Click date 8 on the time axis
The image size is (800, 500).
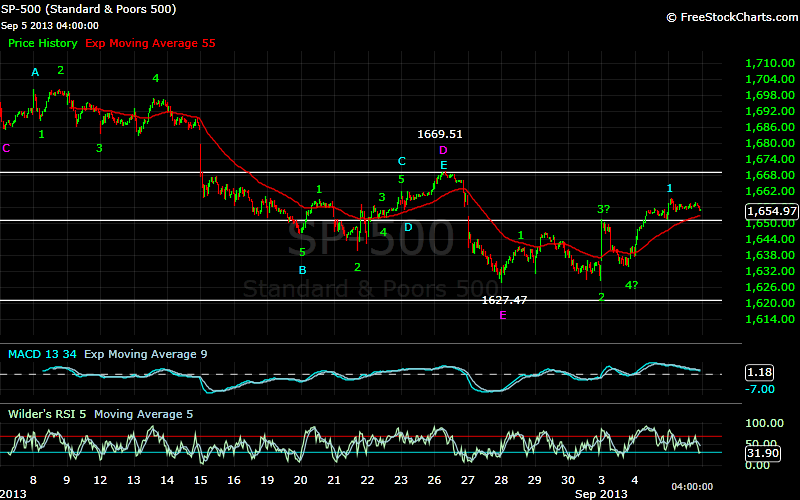coord(33,480)
